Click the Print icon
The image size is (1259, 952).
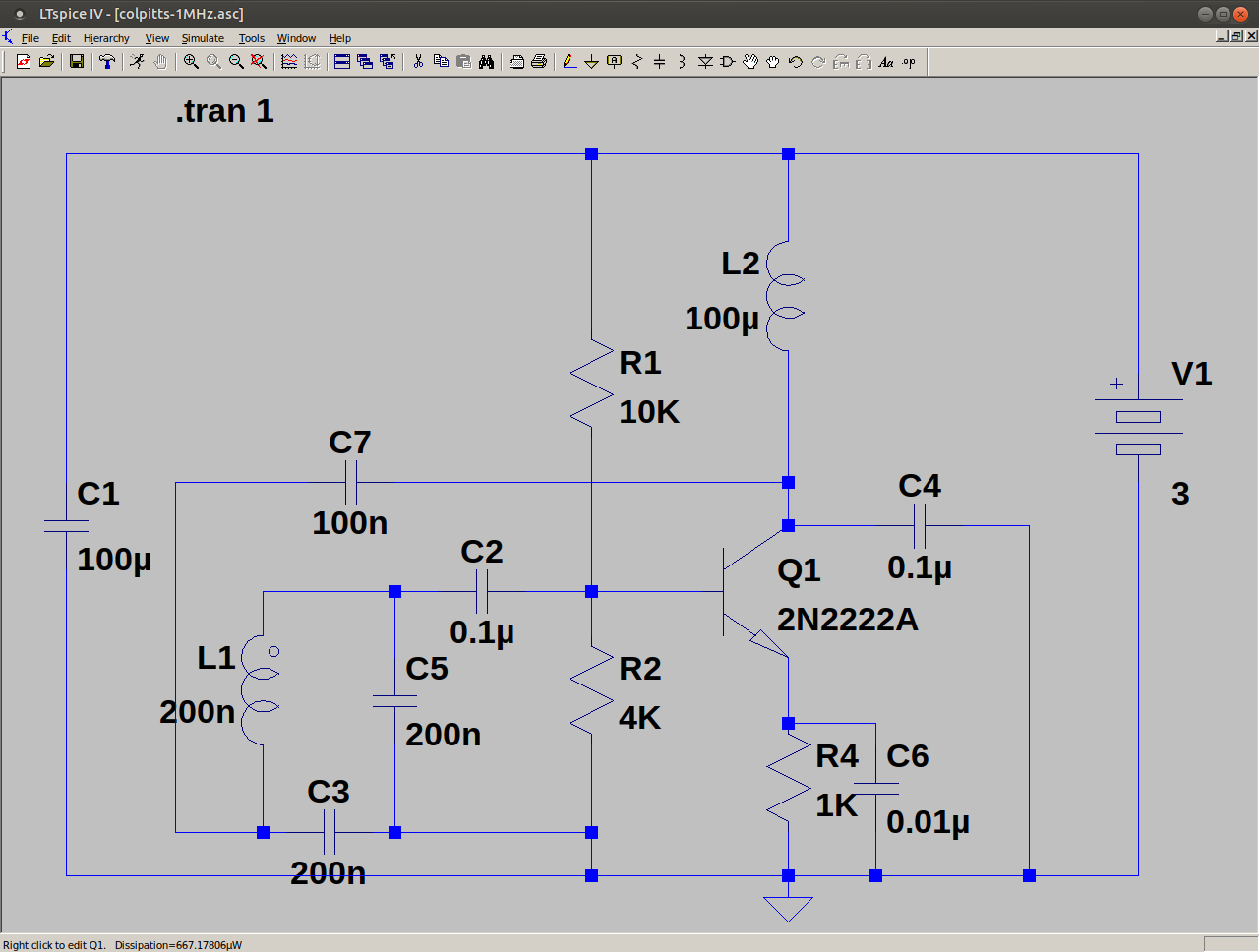click(x=539, y=61)
